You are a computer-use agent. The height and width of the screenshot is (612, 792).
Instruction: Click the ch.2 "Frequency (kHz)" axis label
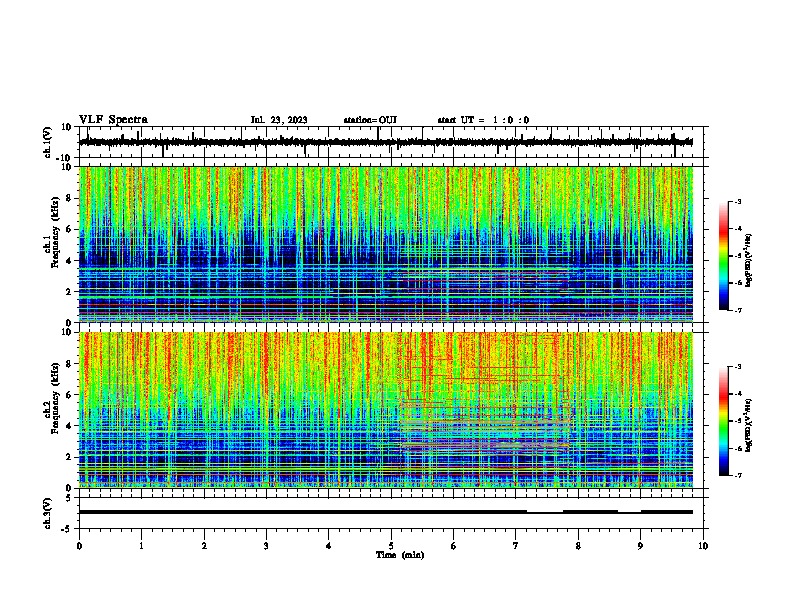coord(55,398)
